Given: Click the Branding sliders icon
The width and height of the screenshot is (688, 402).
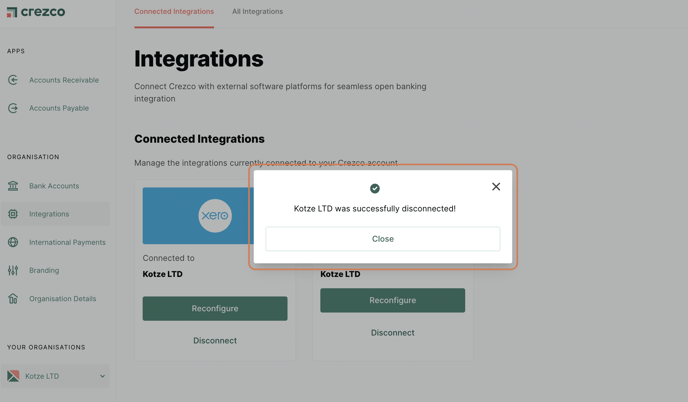Looking at the screenshot, I should pyautogui.click(x=13, y=270).
